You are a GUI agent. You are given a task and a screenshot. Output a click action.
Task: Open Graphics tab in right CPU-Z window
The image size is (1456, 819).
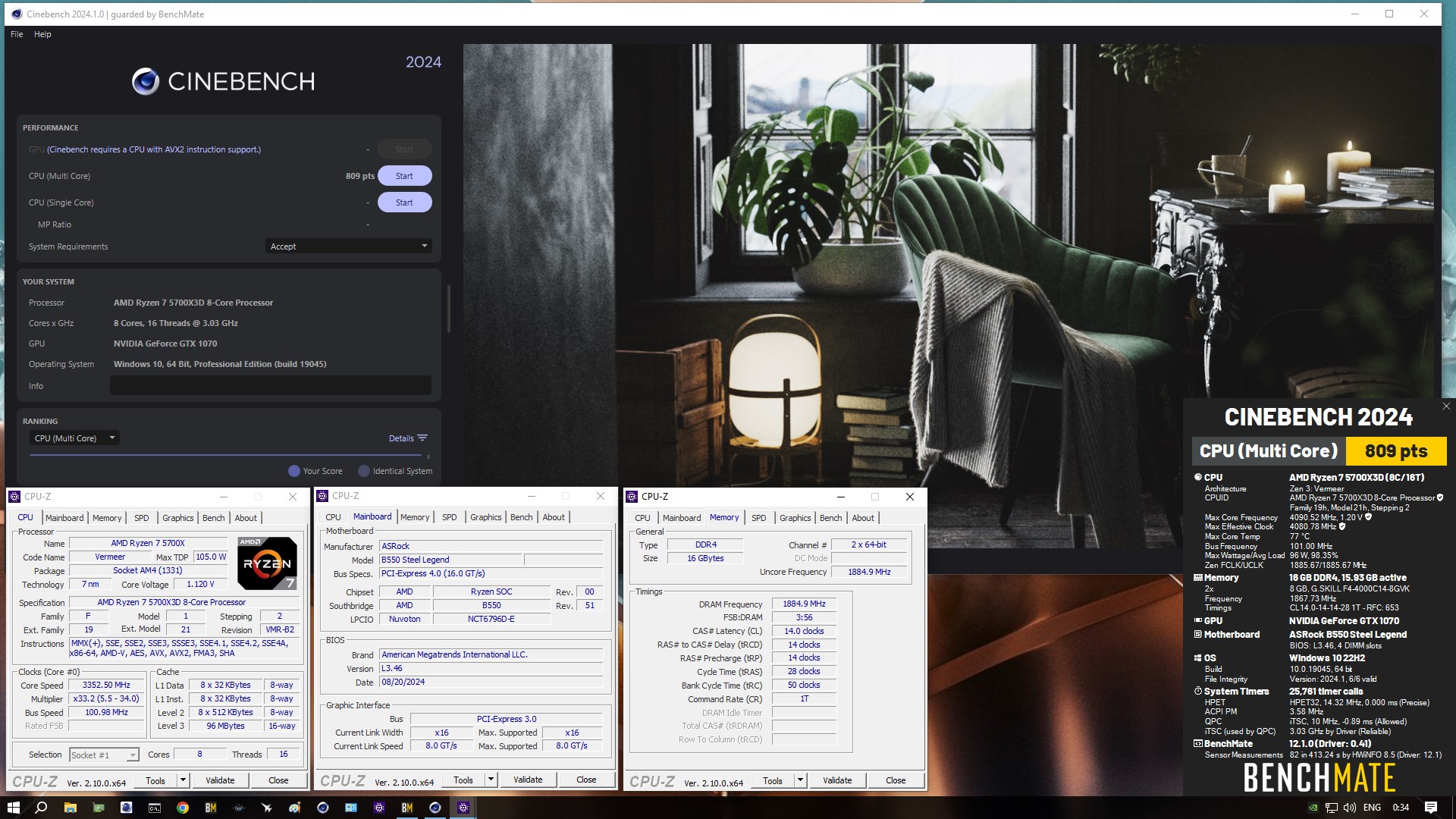[x=795, y=518]
